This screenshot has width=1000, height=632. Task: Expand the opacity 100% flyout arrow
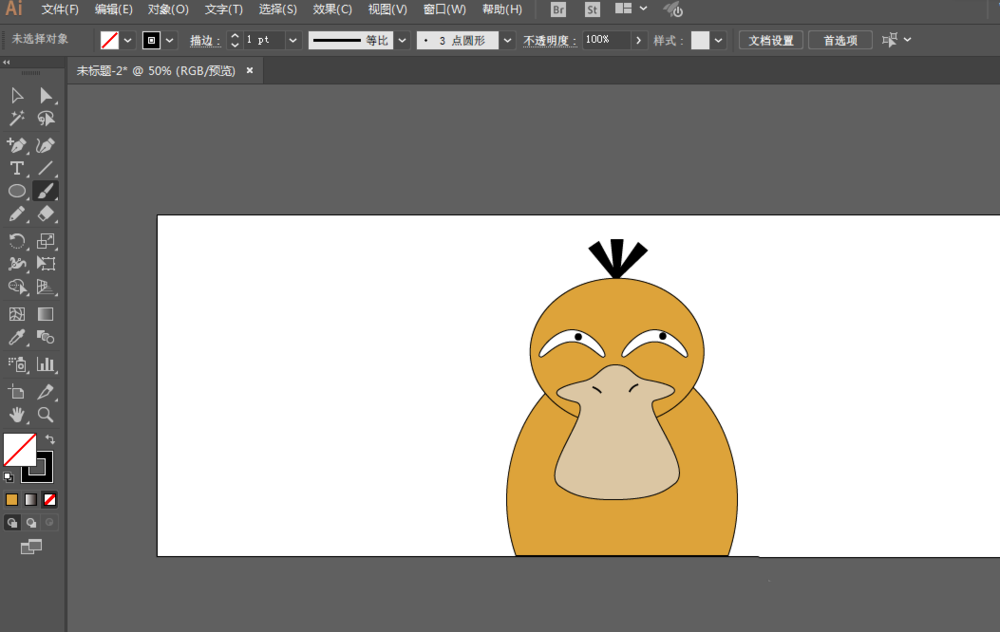[x=638, y=40]
